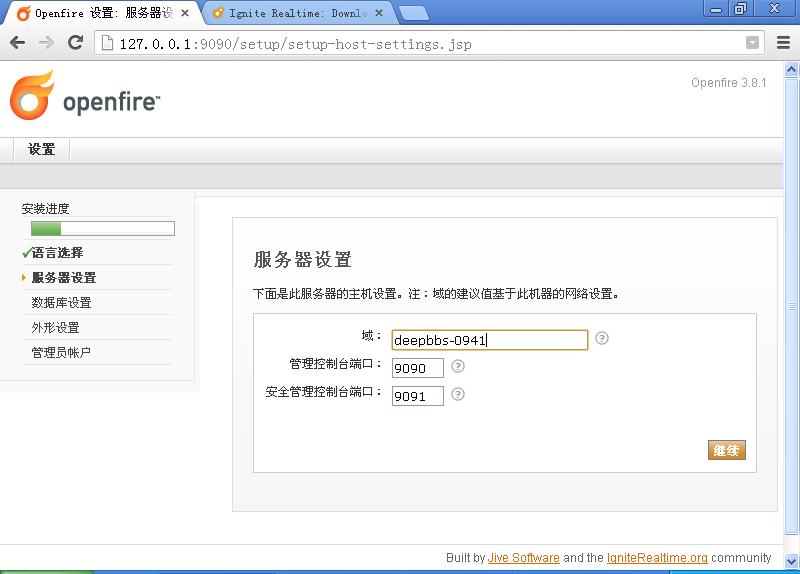
Task: Click help icon next to 域 field
Action: pyautogui.click(x=602, y=338)
